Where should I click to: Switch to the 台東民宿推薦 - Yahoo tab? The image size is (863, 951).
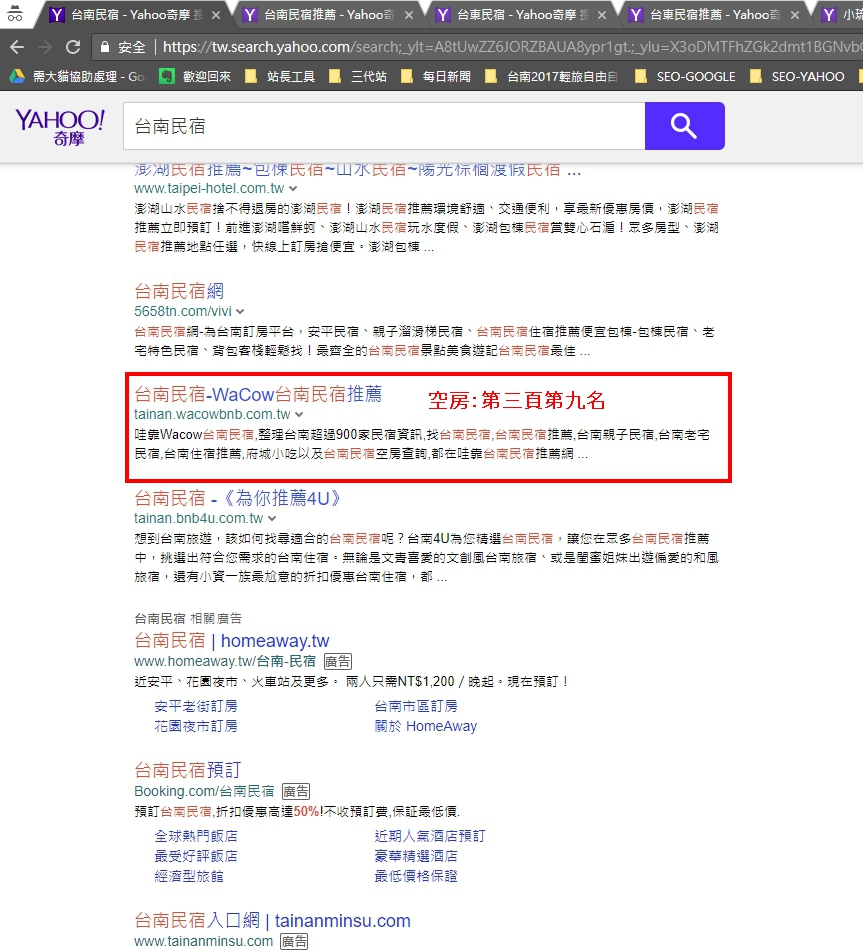point(713,15)
